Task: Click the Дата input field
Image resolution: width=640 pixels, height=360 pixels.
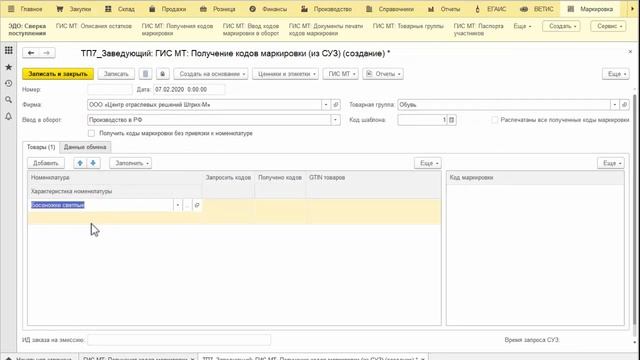Action: (x=189, y=89)
